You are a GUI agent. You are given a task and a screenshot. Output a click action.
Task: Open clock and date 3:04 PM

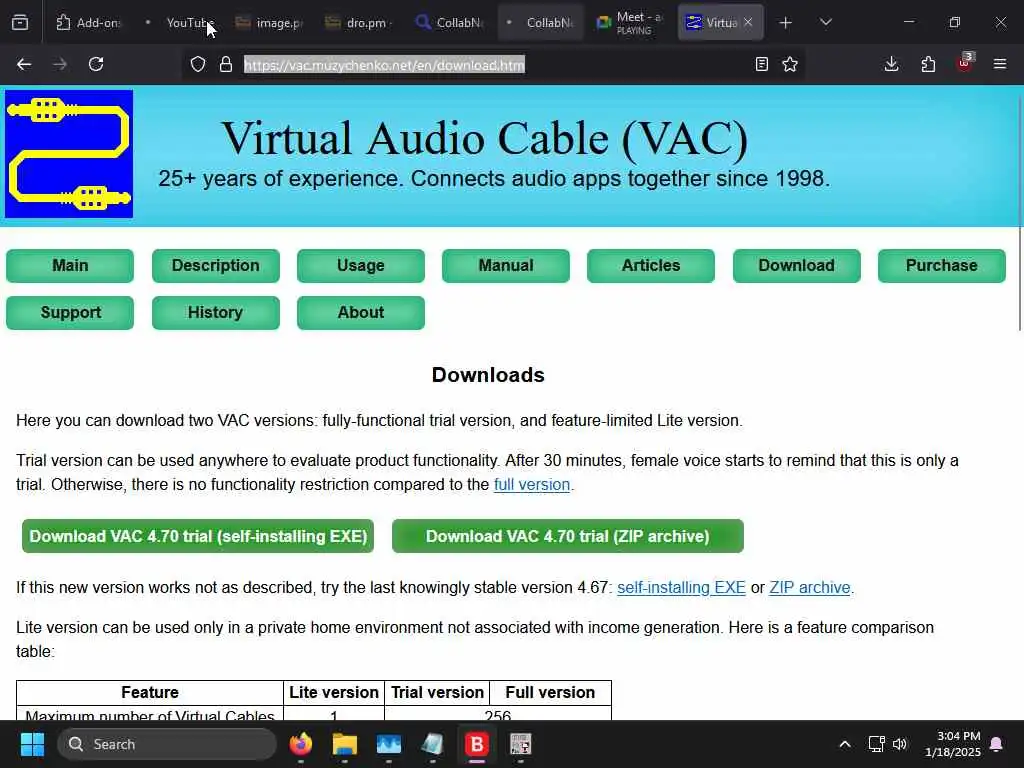coord(952,744)
